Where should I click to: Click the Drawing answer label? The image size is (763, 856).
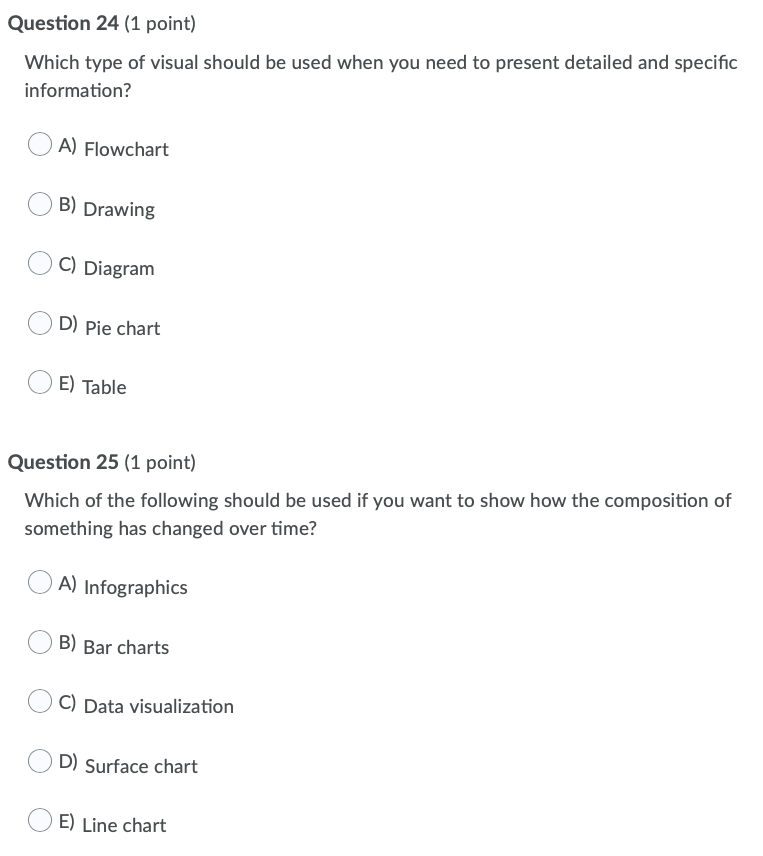pos(119,210)
